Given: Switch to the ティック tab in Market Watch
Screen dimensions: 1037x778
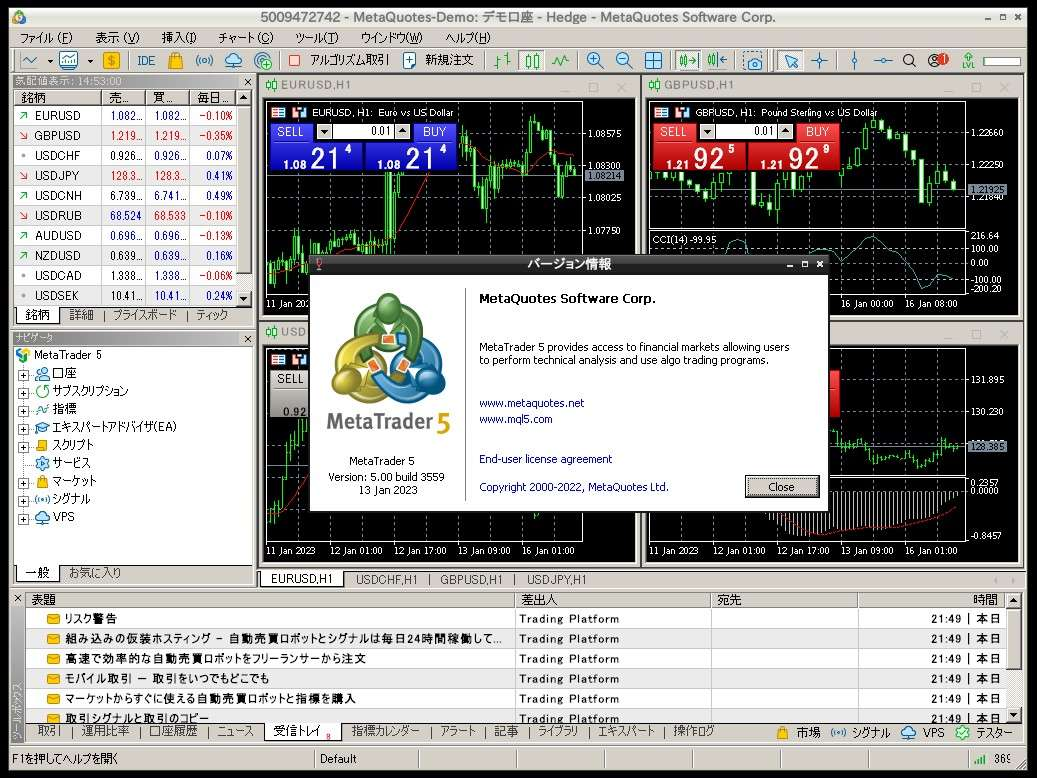Looking at the screenshot, I should click(212, 315).
